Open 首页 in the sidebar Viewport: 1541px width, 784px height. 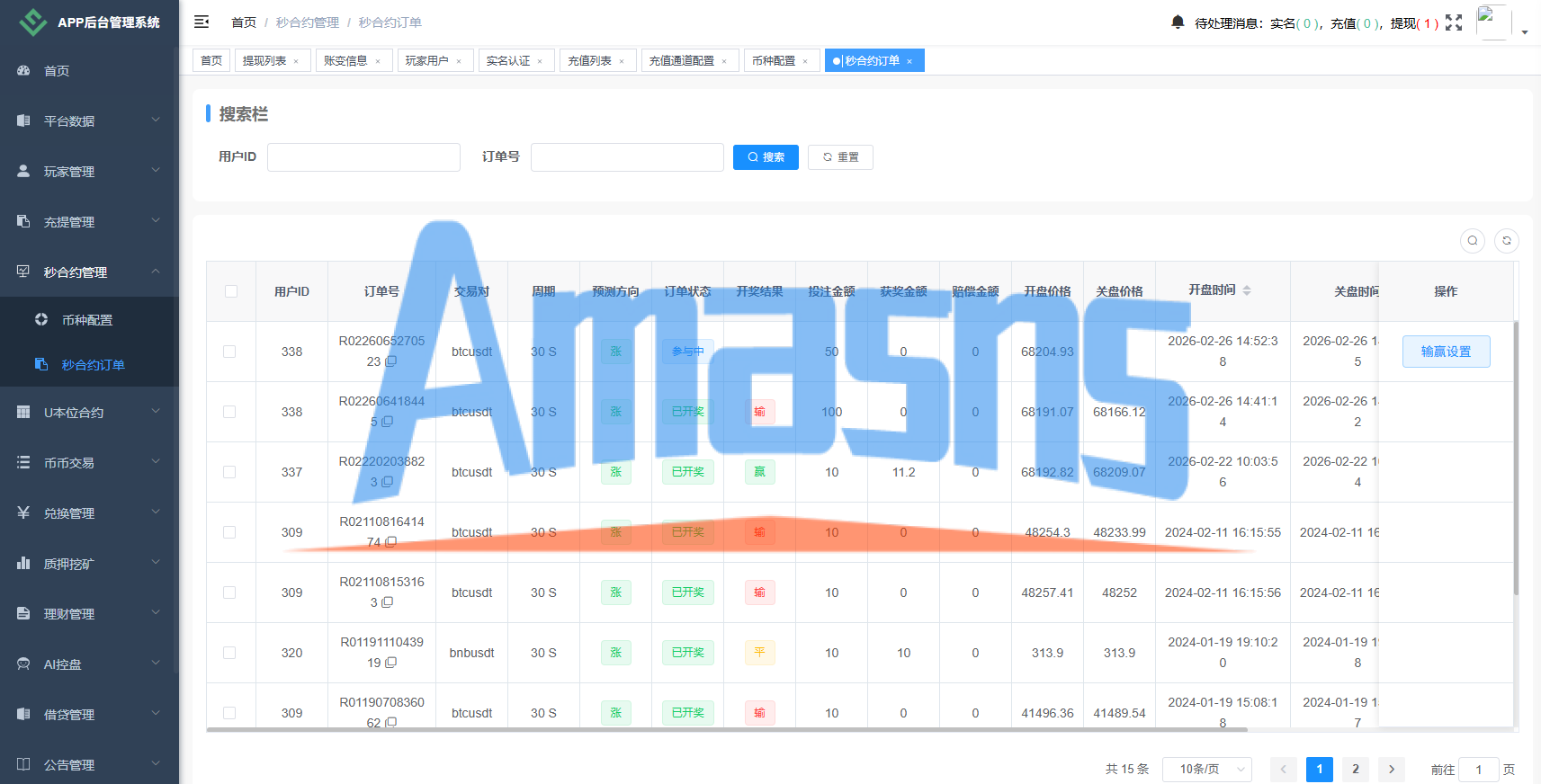pos(89,70)
